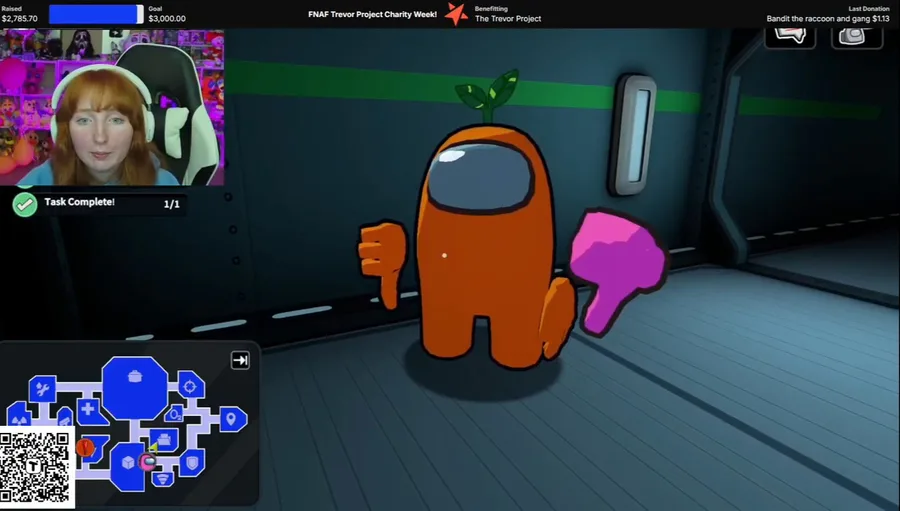
Task: Select the Cafeteria pot room on minimap
Action: (x=135, y=387)
